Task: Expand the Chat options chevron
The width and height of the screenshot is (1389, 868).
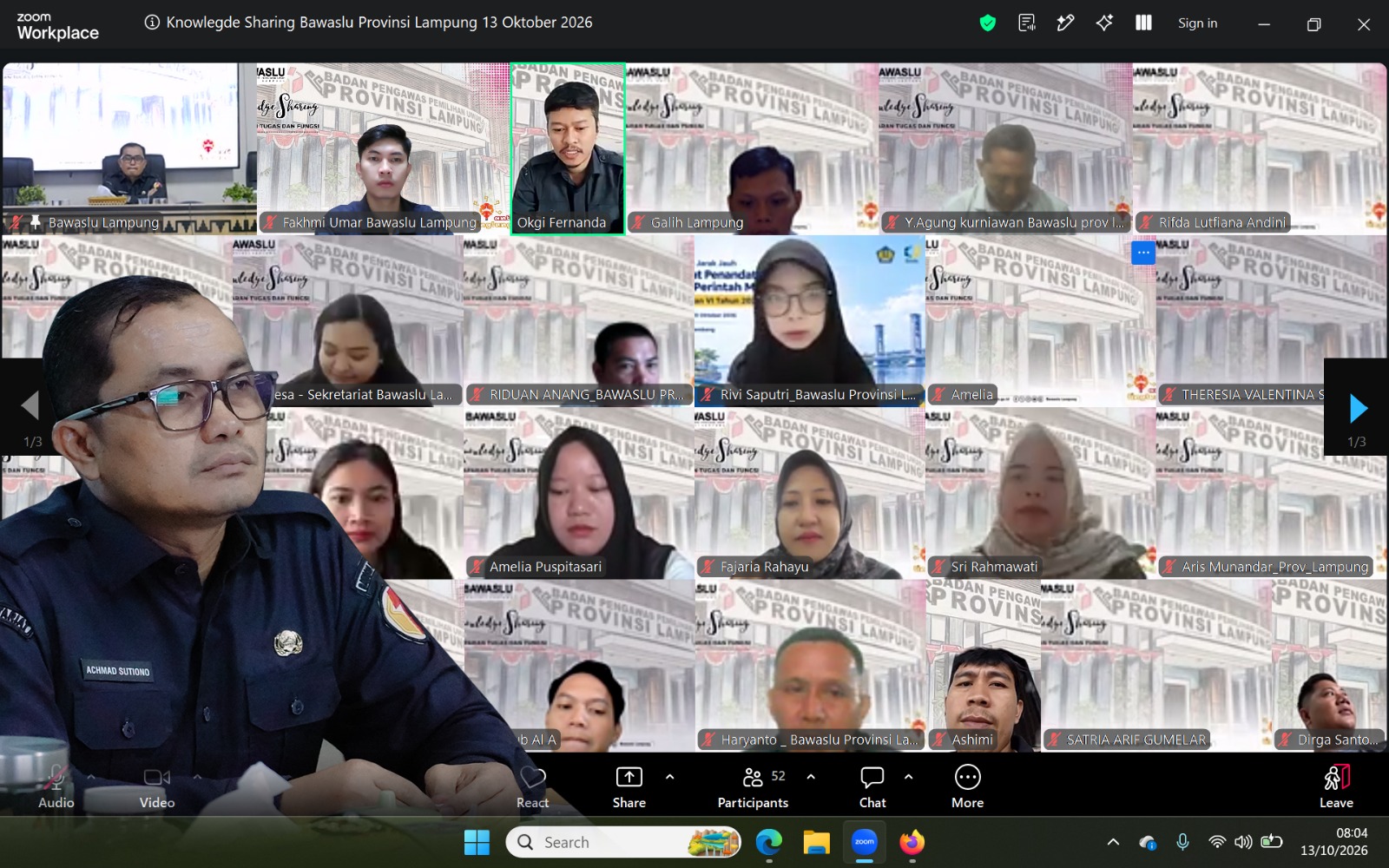Action: [908, 777]
